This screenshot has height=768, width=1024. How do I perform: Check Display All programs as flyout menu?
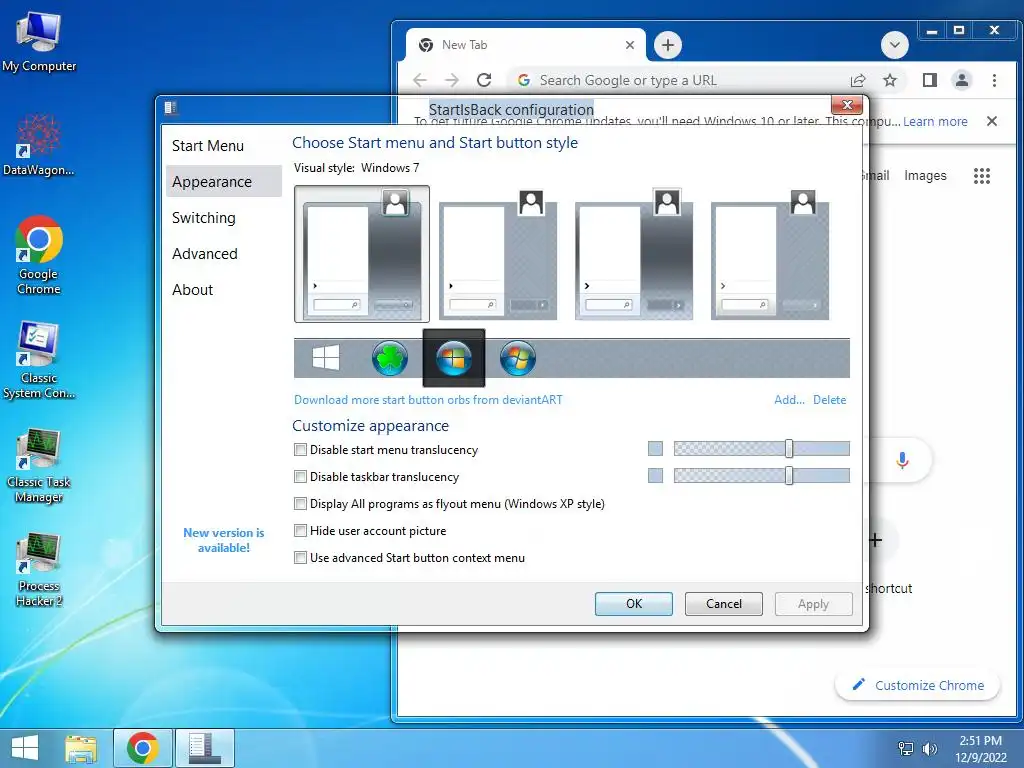[300, 504]
